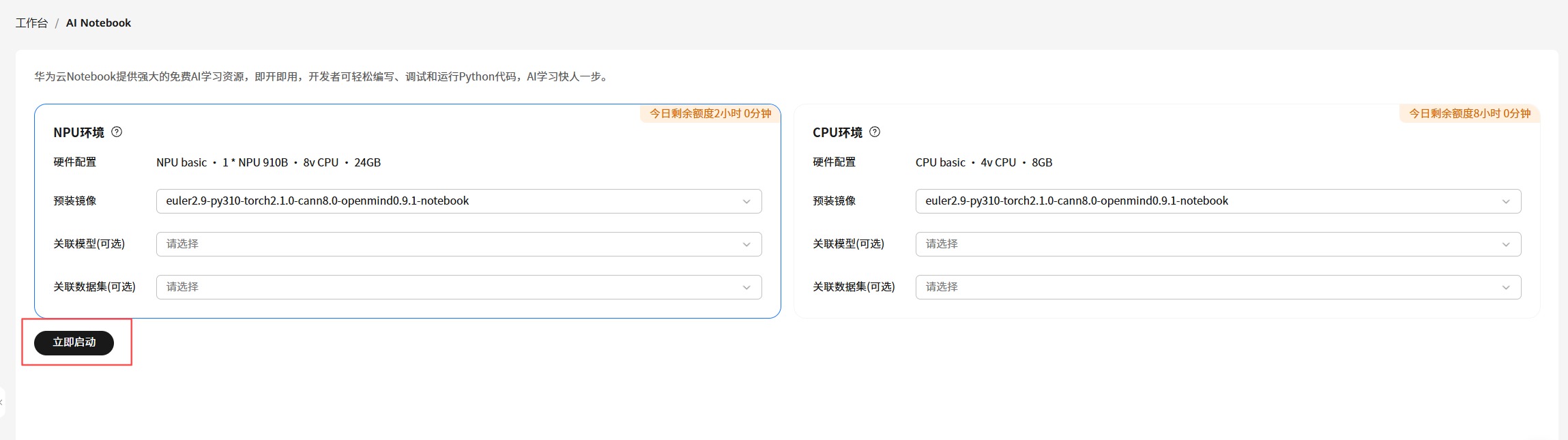1568x440 pixels.
Task: Click the NPU 关联模型 dropdown chevron
Action: point(746,244)
